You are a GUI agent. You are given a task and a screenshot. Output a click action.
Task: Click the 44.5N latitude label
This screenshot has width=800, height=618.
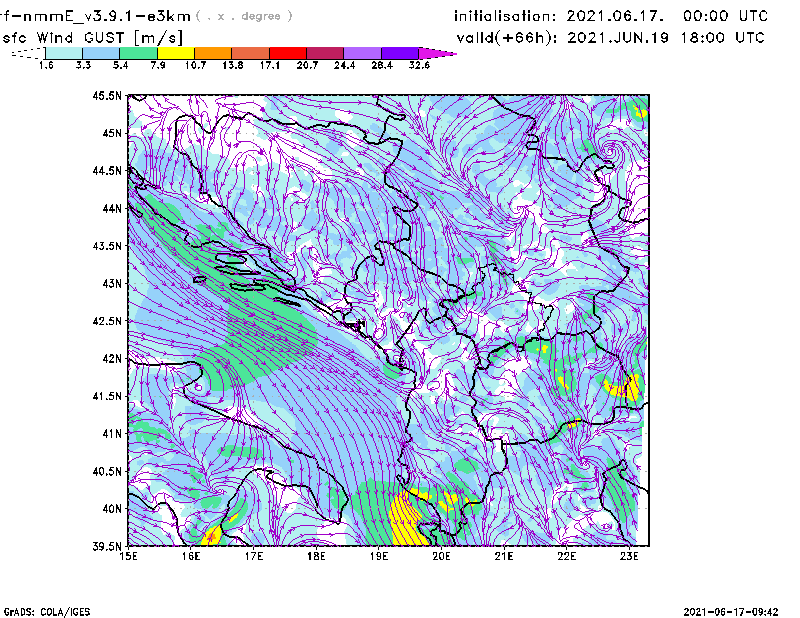(x=107, y=170)
